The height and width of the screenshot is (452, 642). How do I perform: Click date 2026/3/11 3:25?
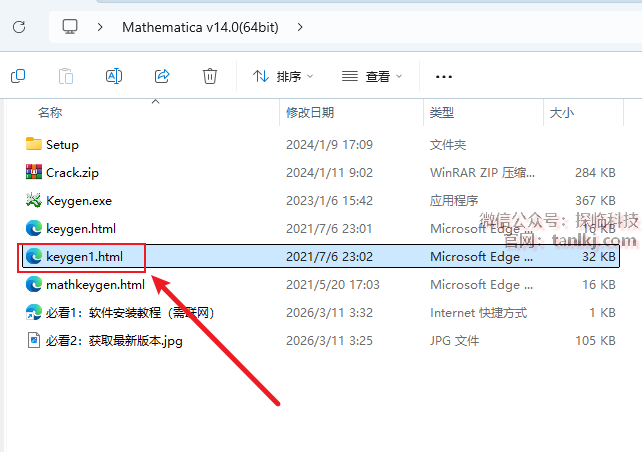pyautogui.click(x=330, y=341)
